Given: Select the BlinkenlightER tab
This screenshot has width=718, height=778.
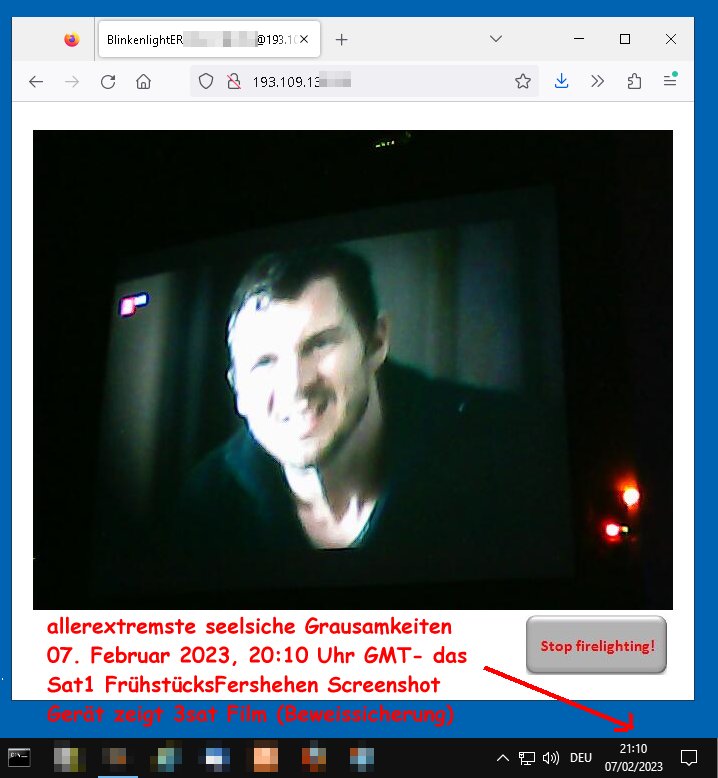Looking at the screenshot, I should 209,39.
